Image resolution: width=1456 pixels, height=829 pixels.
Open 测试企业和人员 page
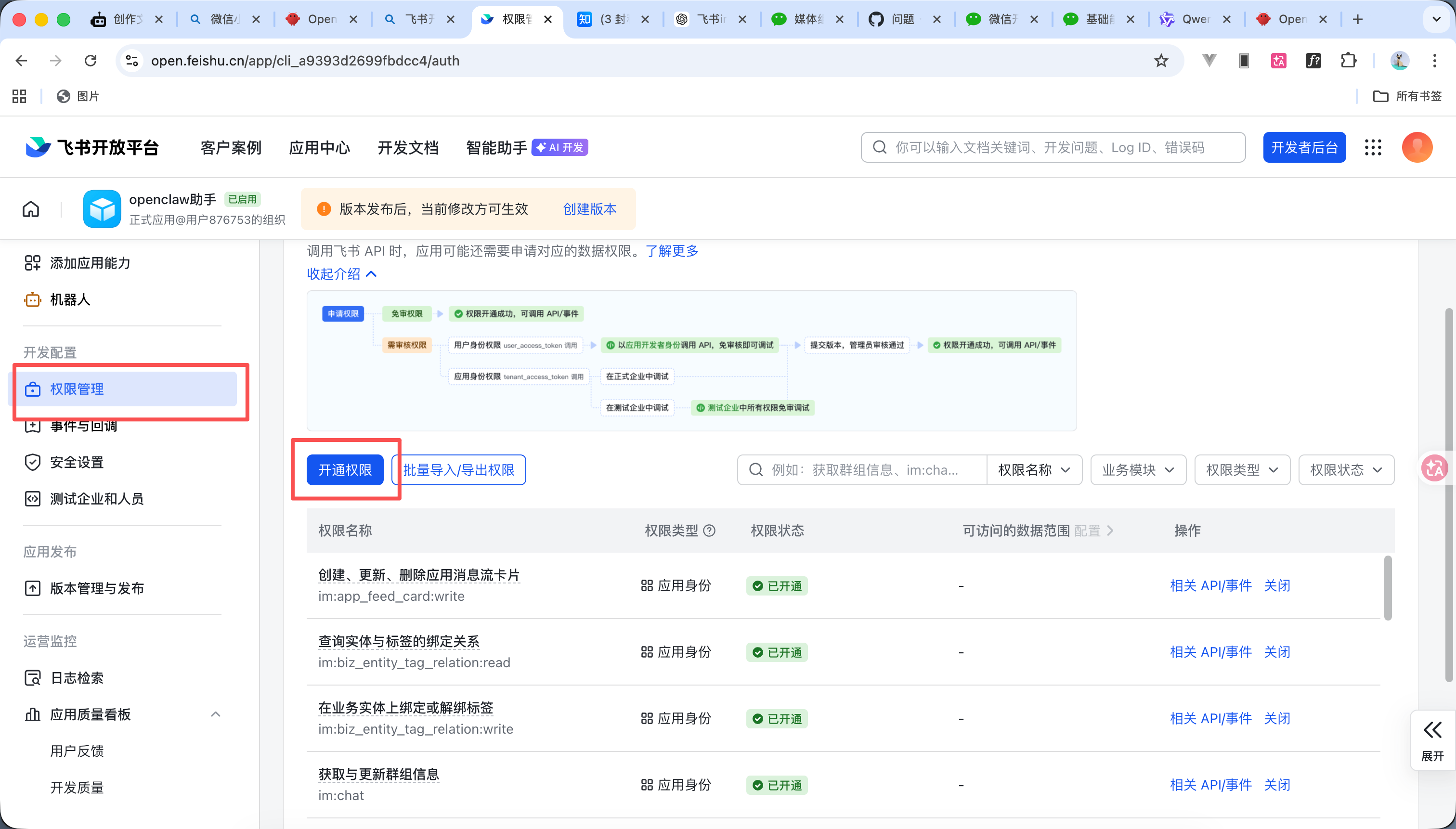(x=97, y=499)
